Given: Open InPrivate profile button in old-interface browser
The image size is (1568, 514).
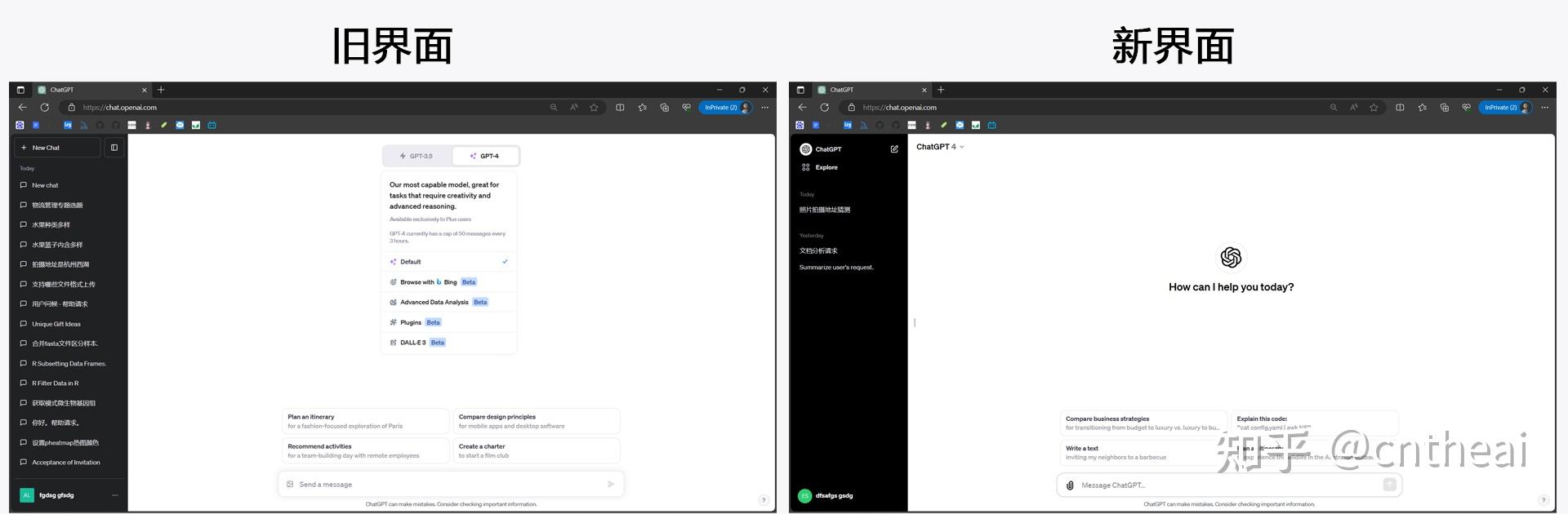Looking at the screenshot, I should point(725,108).
